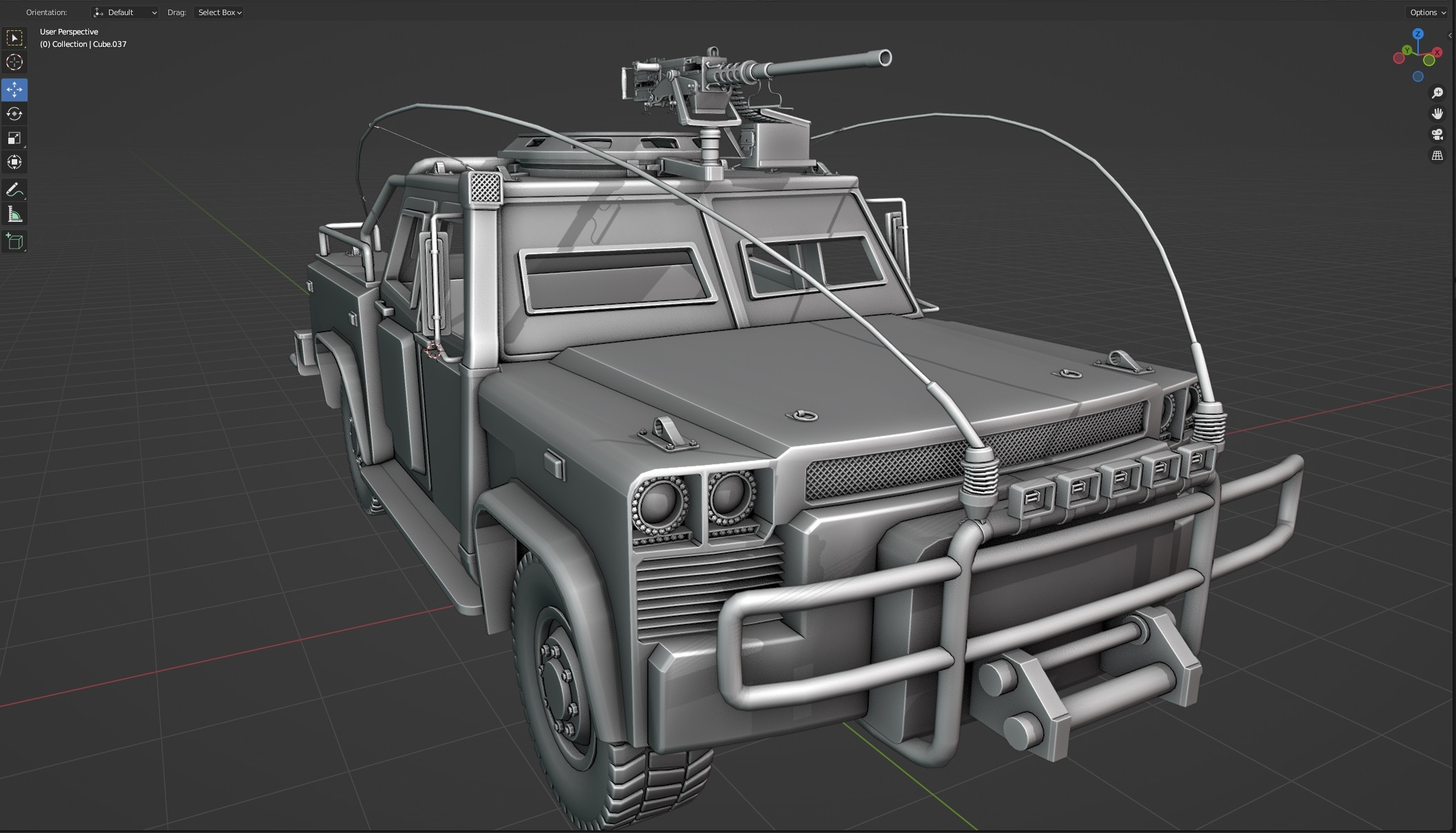Image resolution: width=1456 pixels, height=833 pixels.
Task: Open the Transform Orientation dropdown set to Default
Action: (125, 12)
